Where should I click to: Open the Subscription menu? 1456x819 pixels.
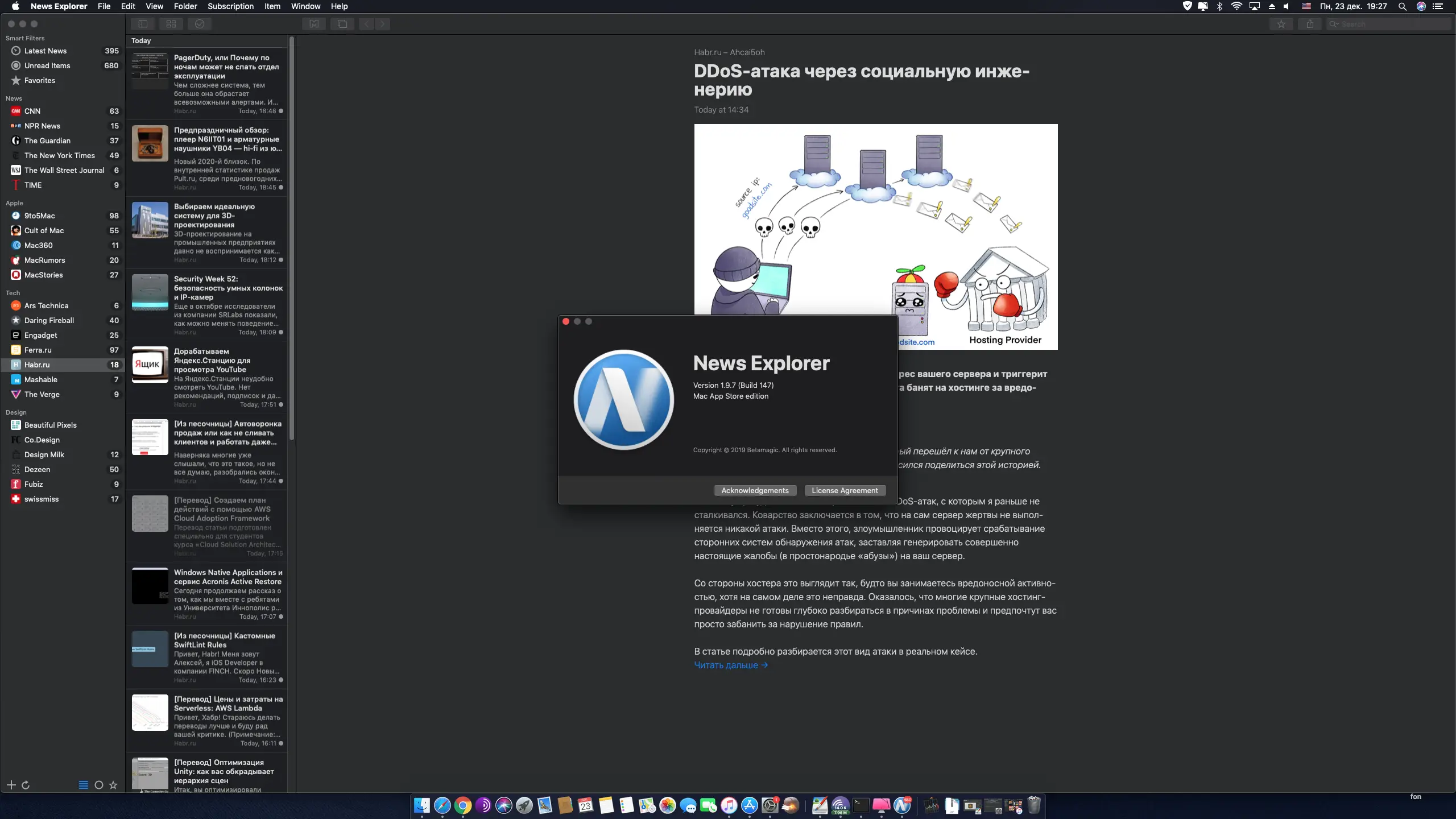[230, 6]
